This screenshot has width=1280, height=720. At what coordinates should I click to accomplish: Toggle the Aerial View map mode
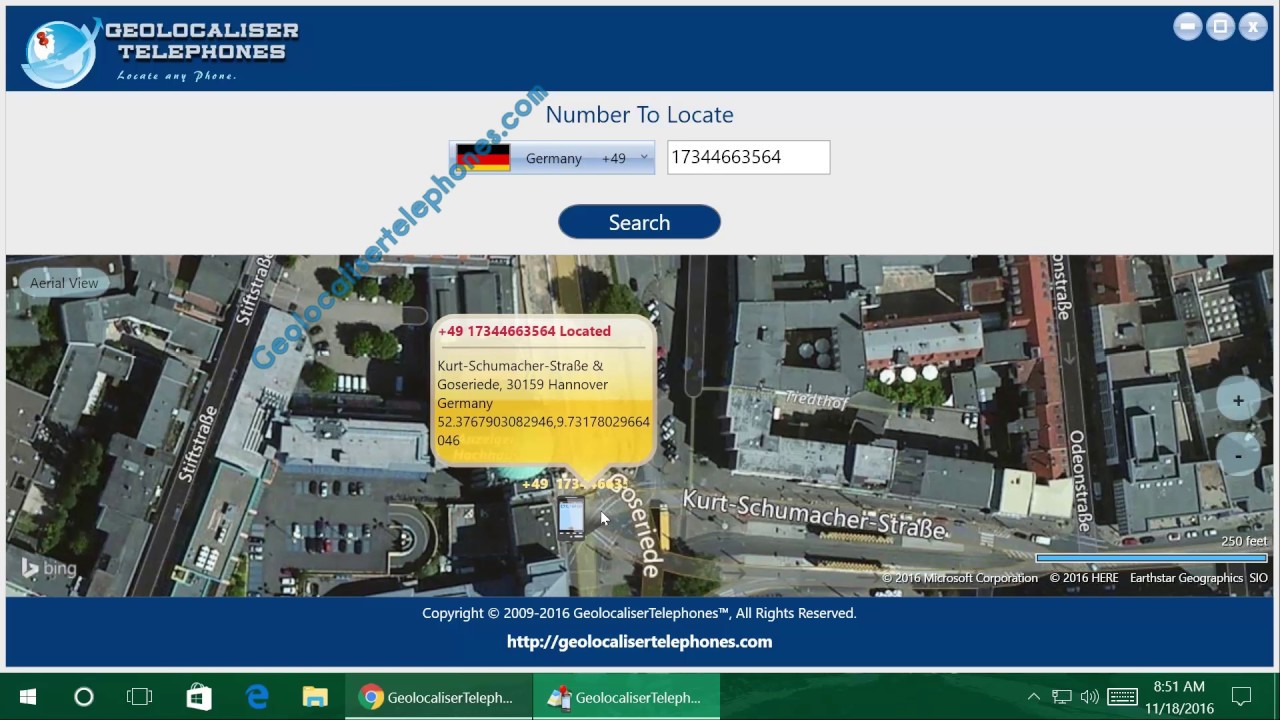(64, 283)
